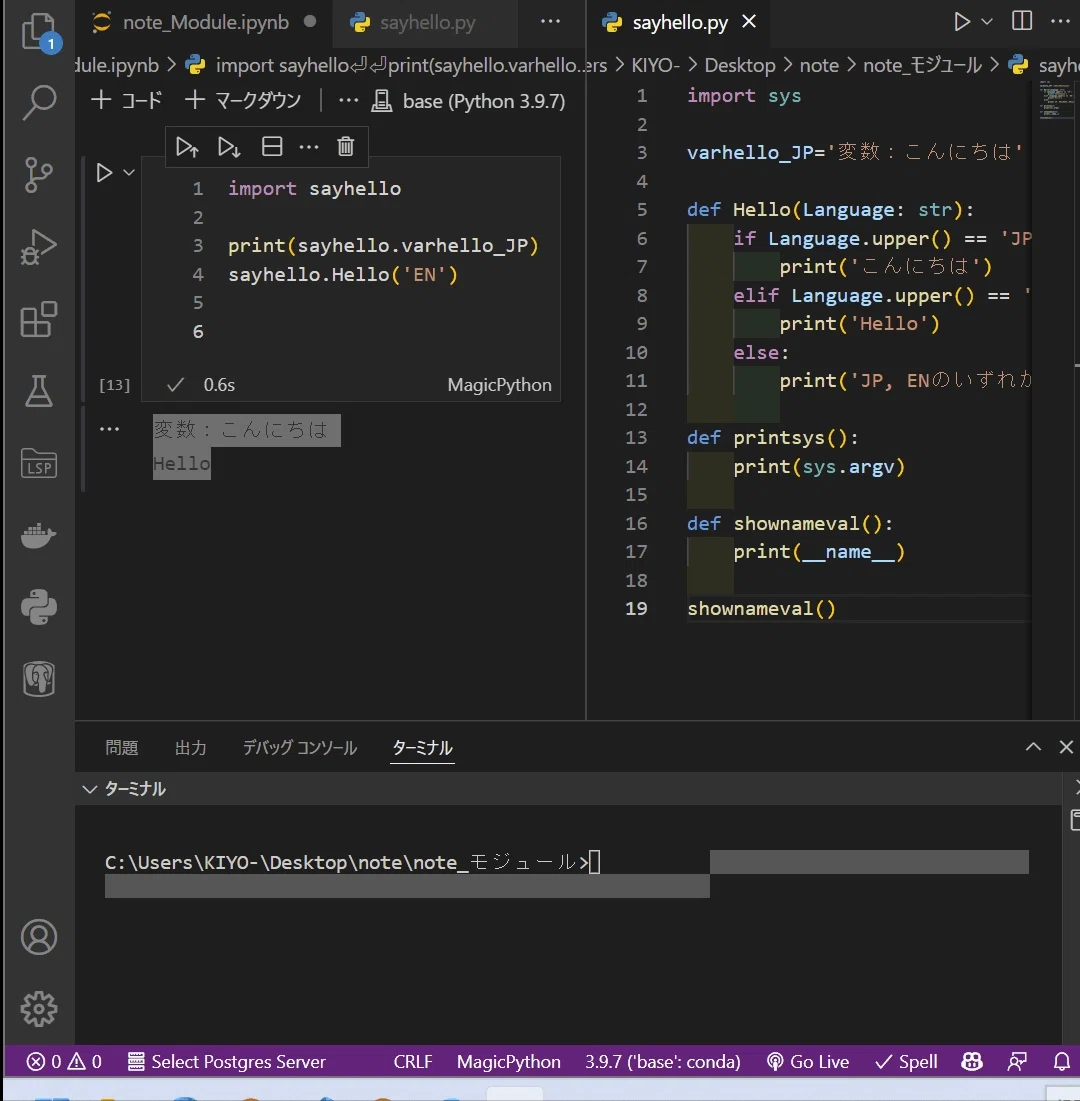Open cell output ellipsis menu
The height and width of the screenshot is (1101, 1080).
[x=110, y=428]
